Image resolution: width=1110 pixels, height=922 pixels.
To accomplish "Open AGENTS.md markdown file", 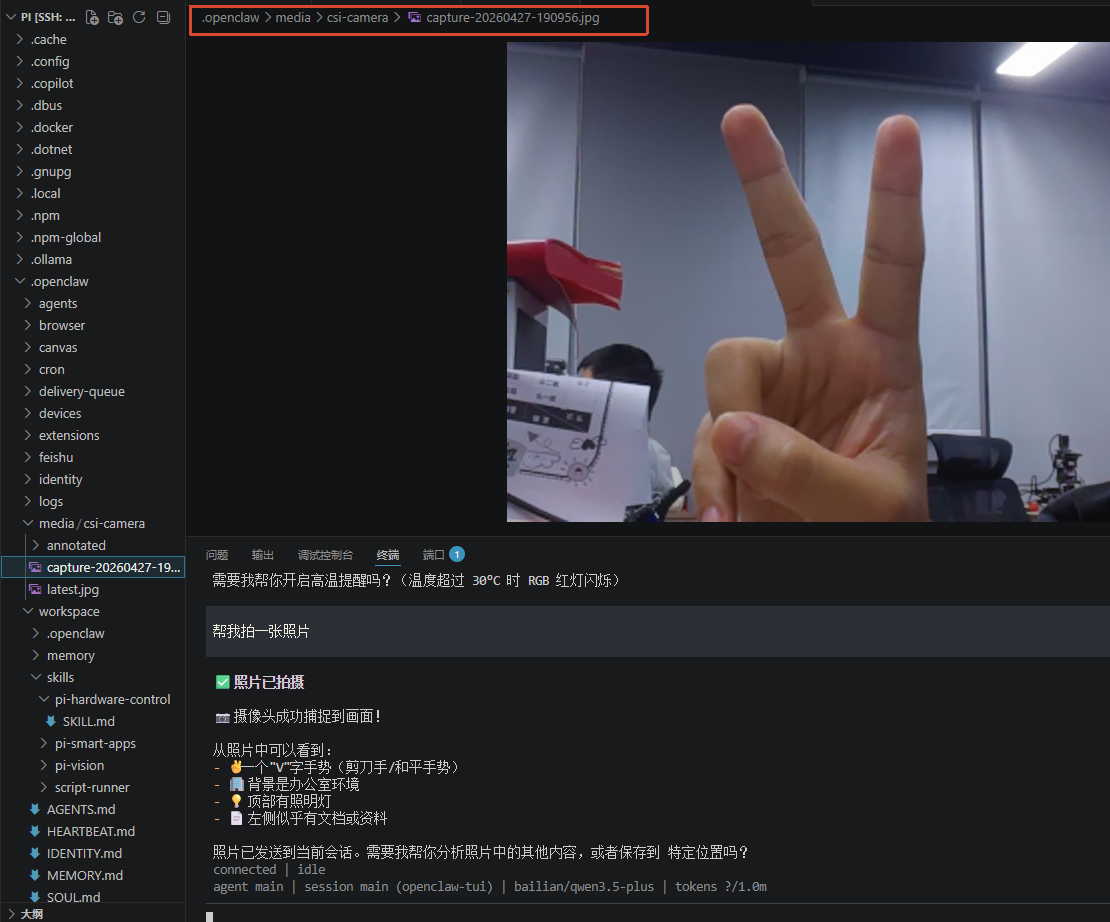I will point(81,809).
